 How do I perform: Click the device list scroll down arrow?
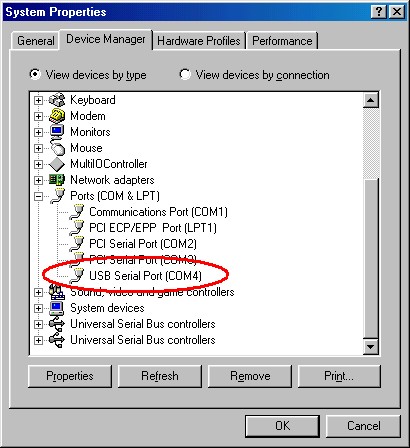pos(371,346)
